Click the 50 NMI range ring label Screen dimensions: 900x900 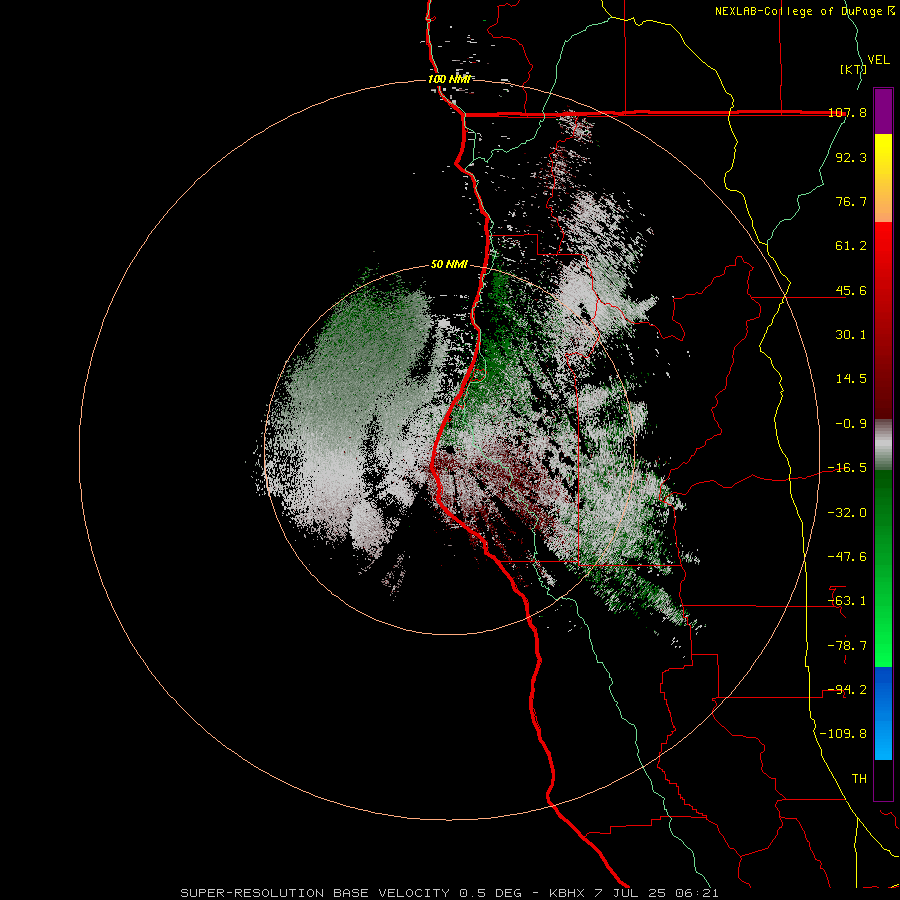pyautogui.click(x=449, y=265)
